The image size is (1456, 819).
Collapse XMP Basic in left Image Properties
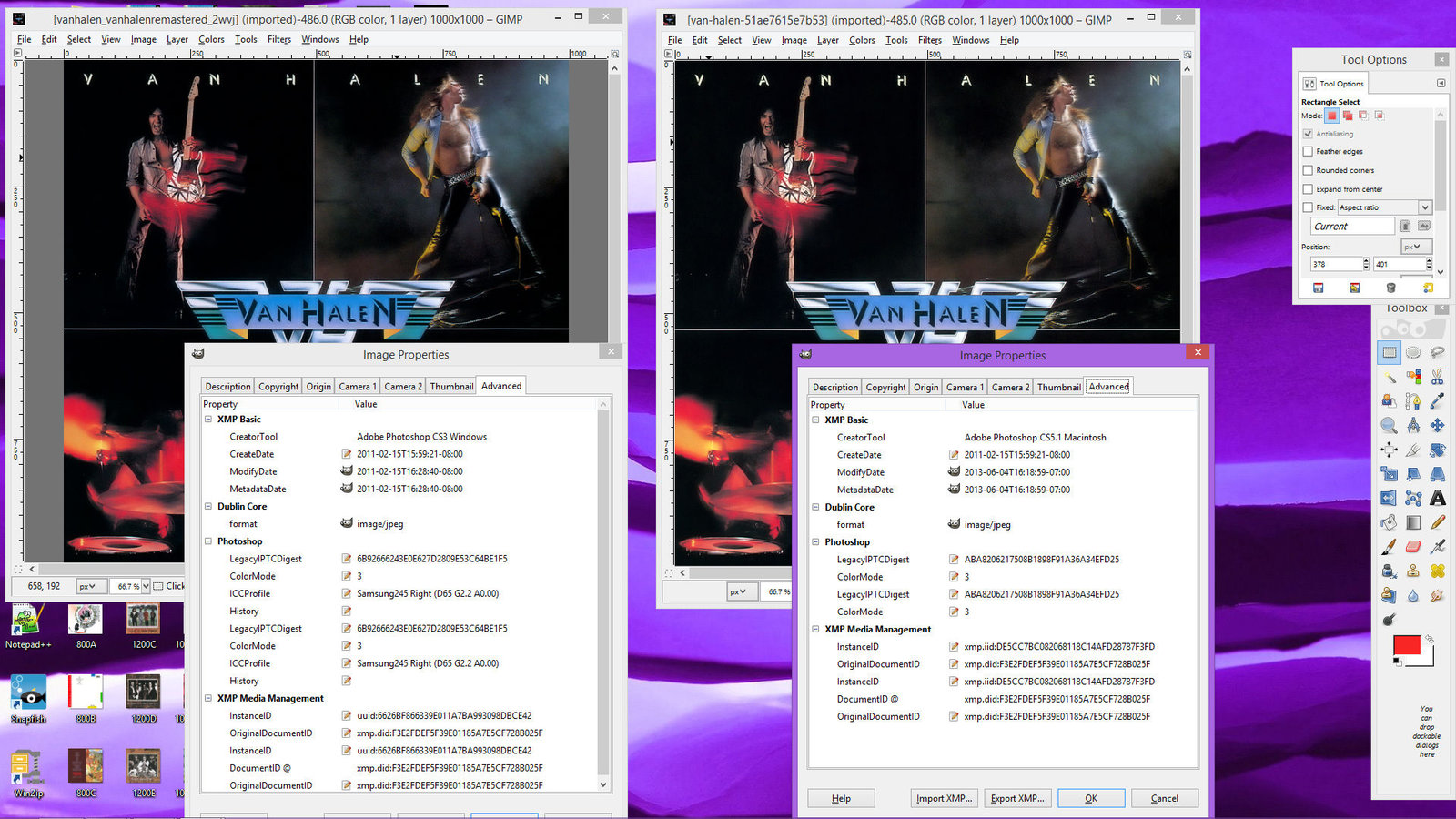(x=208, y=420)
